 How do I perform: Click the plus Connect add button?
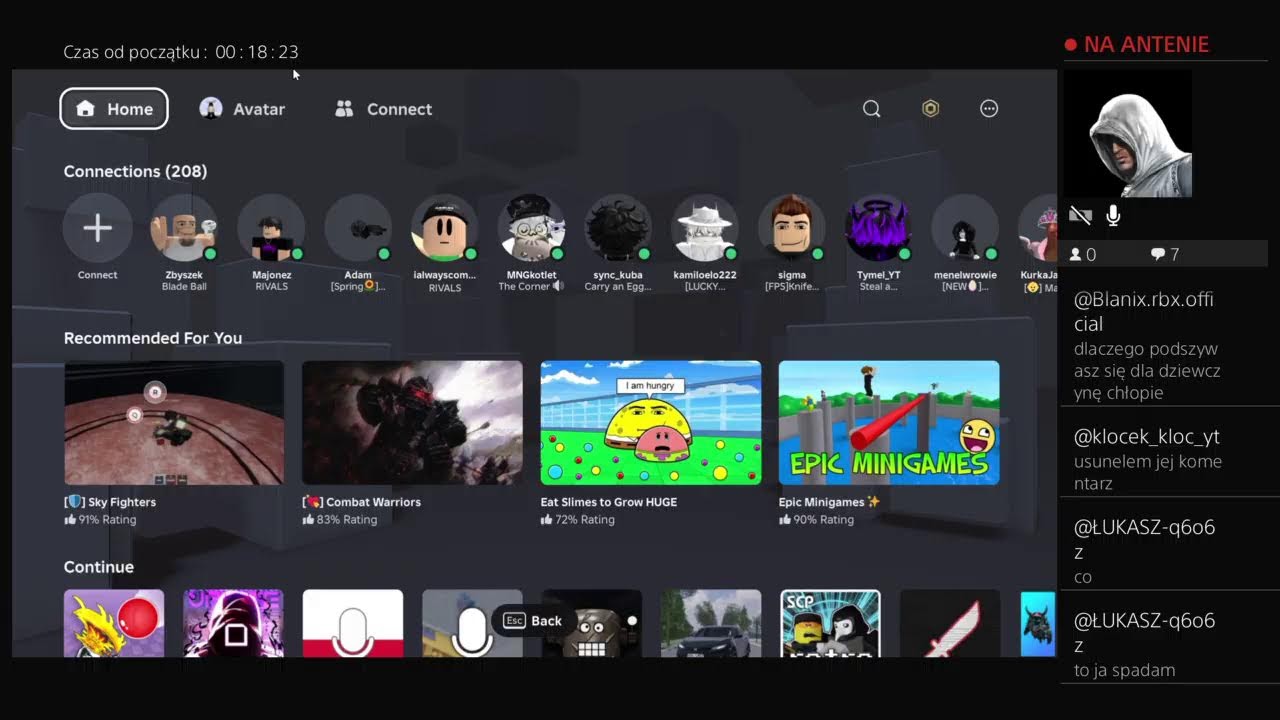point(97,228)
